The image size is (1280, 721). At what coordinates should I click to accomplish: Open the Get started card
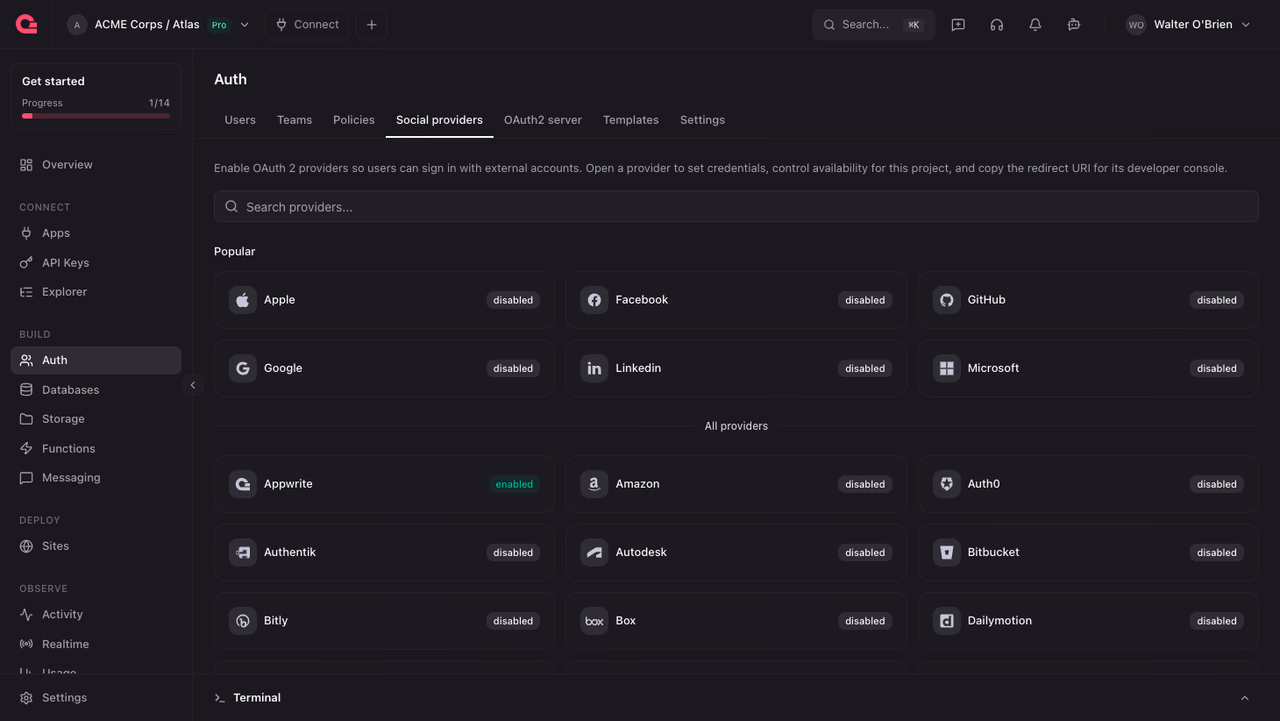[x=96, y=97]
